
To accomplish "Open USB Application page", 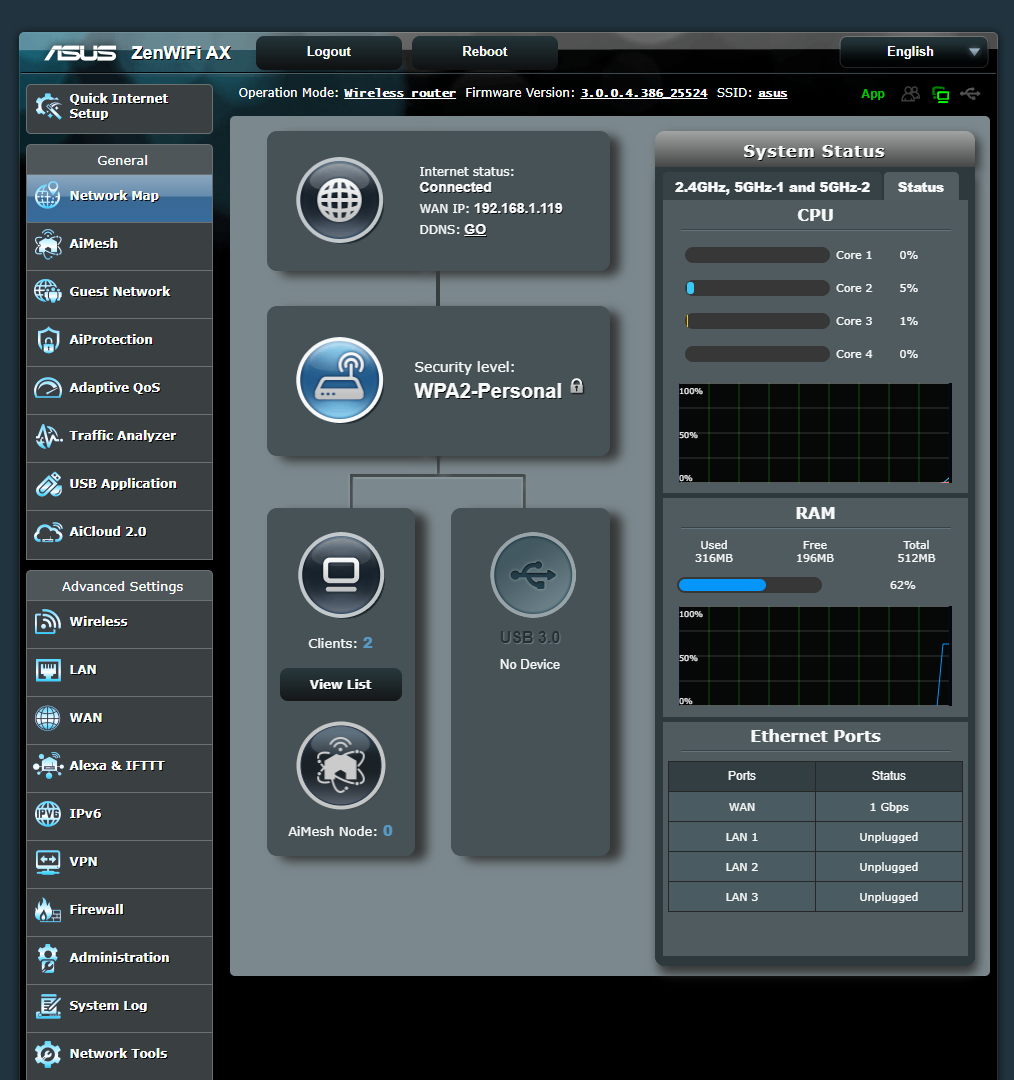I will click(119, 484).
